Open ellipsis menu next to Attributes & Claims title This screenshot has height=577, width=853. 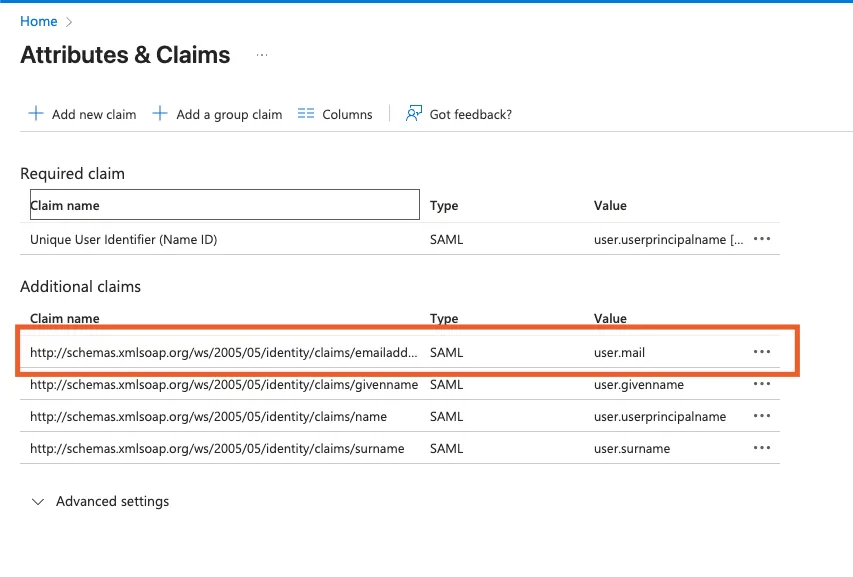click(262, 55)
